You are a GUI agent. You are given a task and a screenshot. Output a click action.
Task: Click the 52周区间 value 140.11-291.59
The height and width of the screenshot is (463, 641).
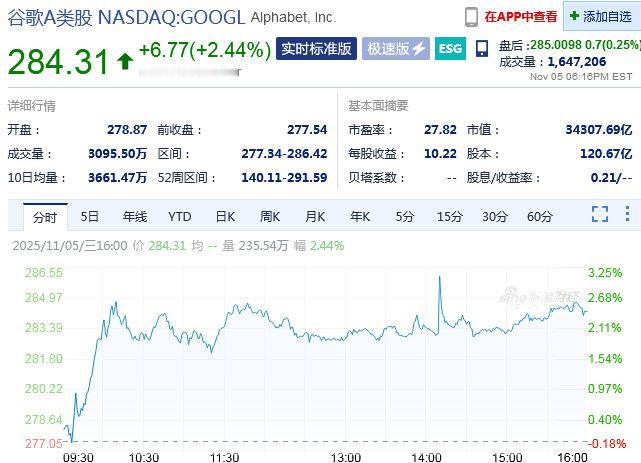tap(284, 178)
